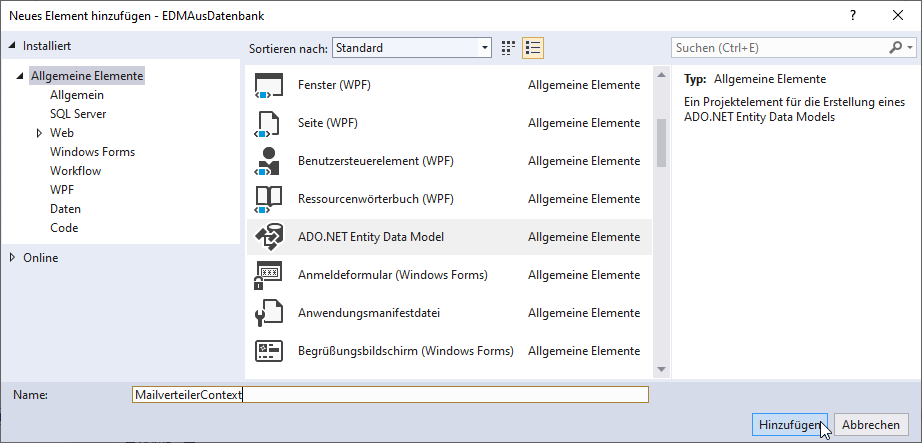Select the Daten category

click(x=65, y=209)
